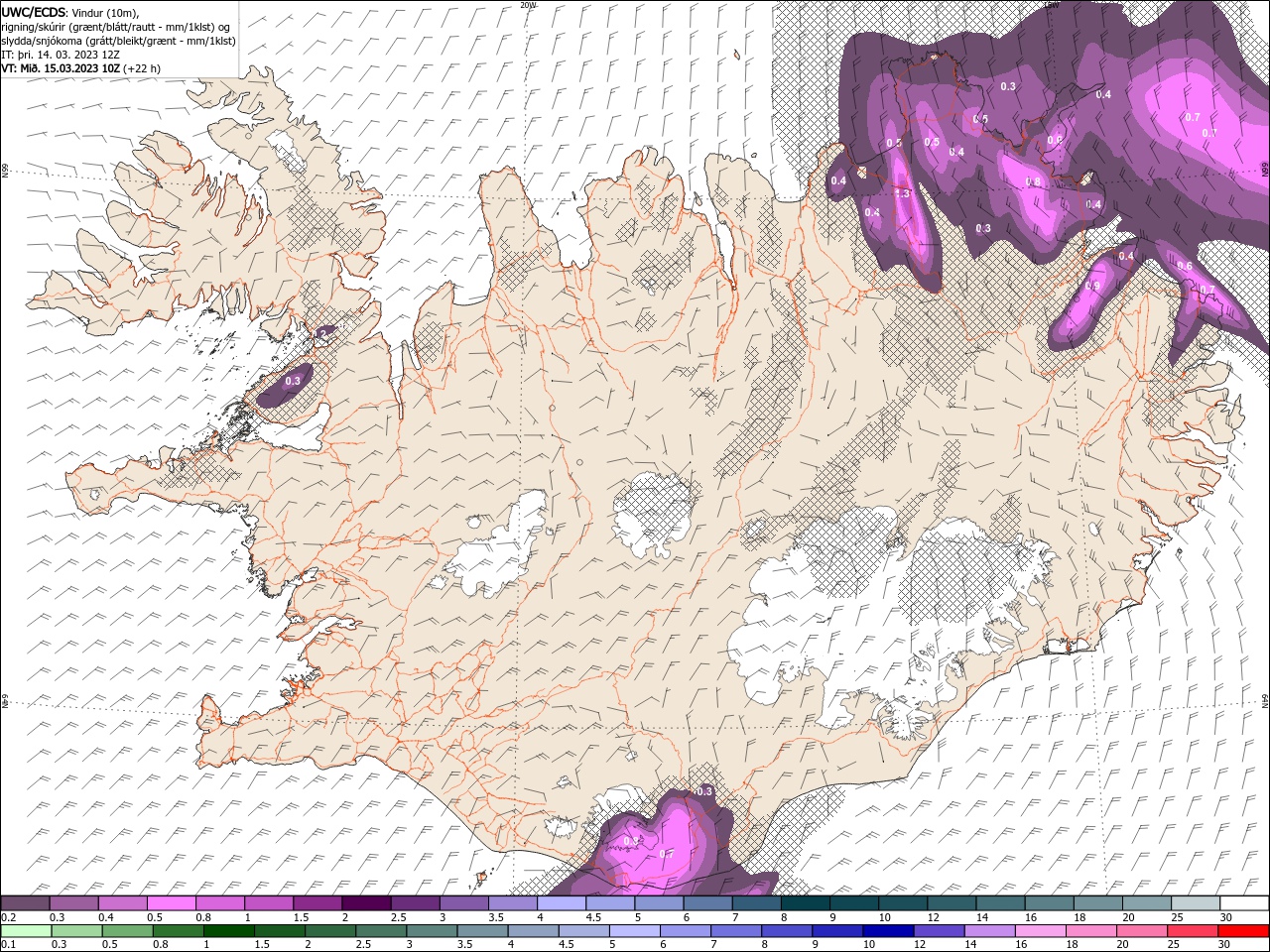
Task: Pick the deep blue swatch between 10 and 12 in the lower legend
Action: pos(888,931)
